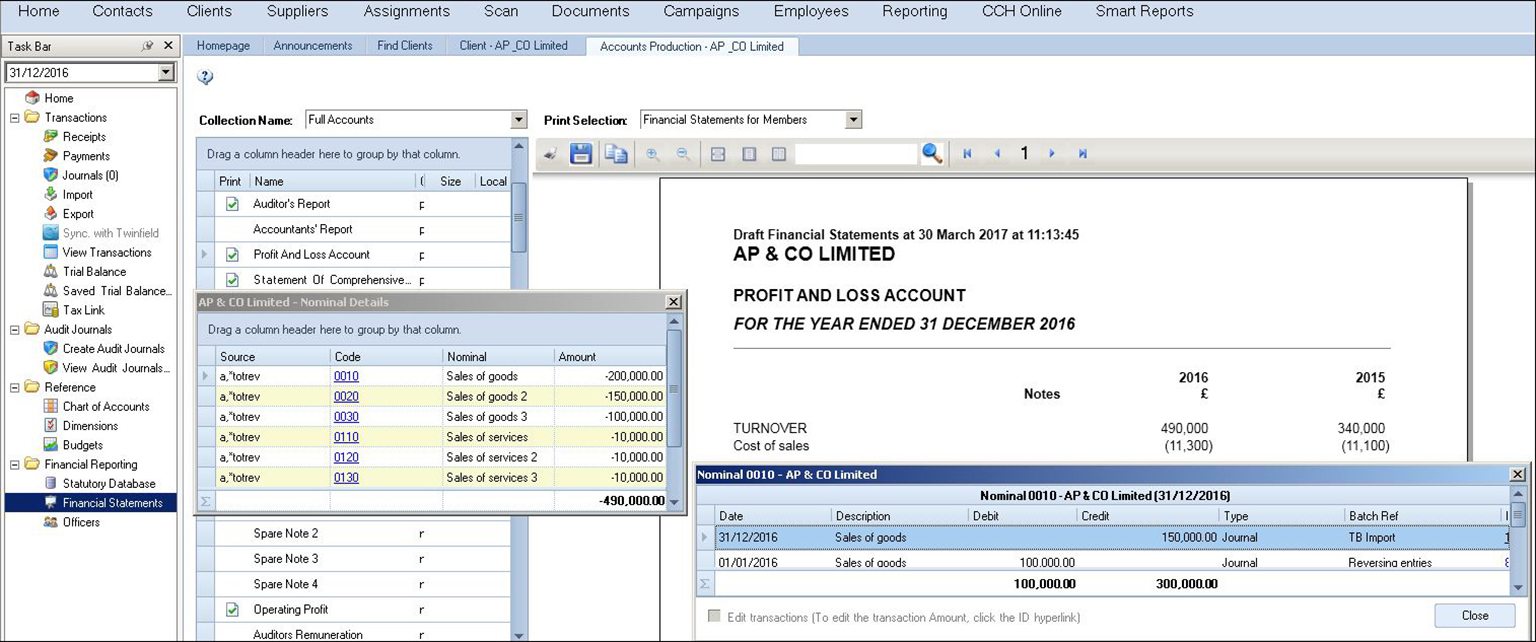
Task: Zoom in on the report preview
Action: pyautogui.click(x=653, y=154)
